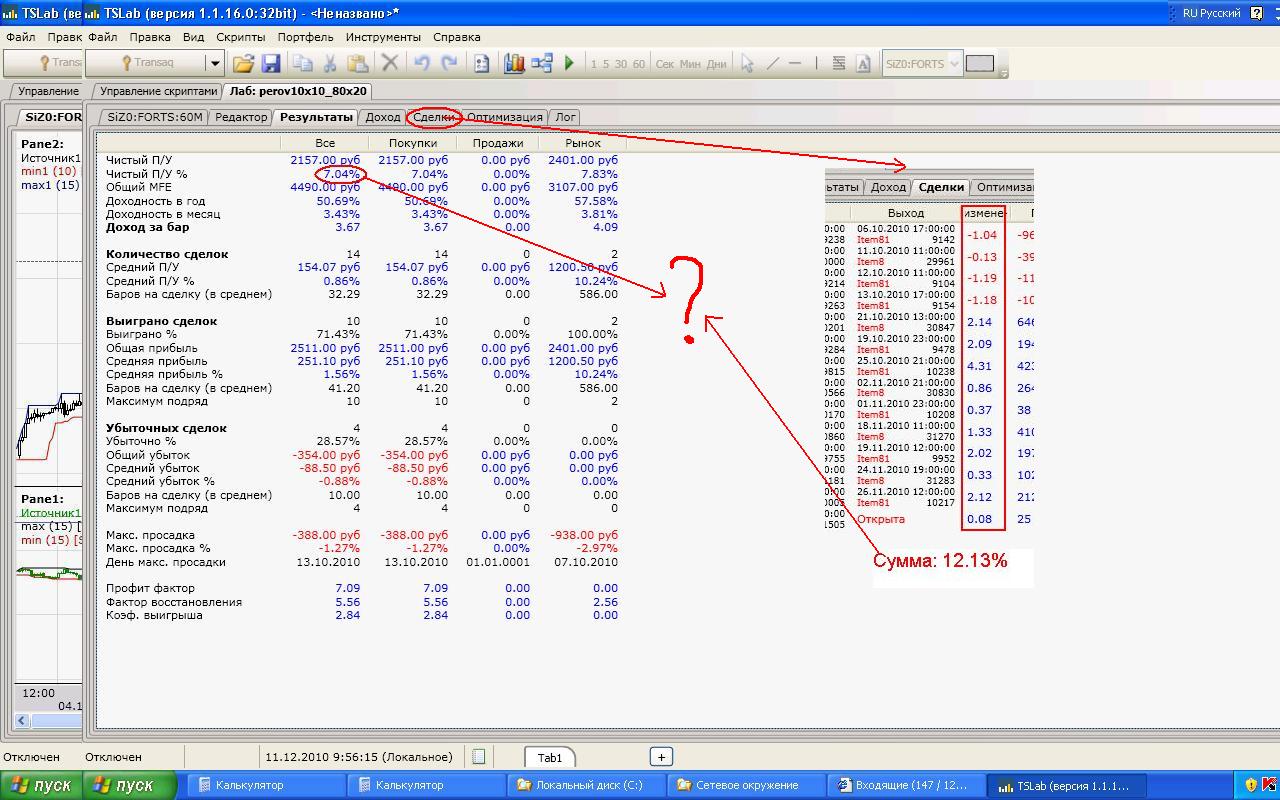Viewport: 1280px width, 800px height.
Task: Open the Редактор tab
Action: pos(241,117)
